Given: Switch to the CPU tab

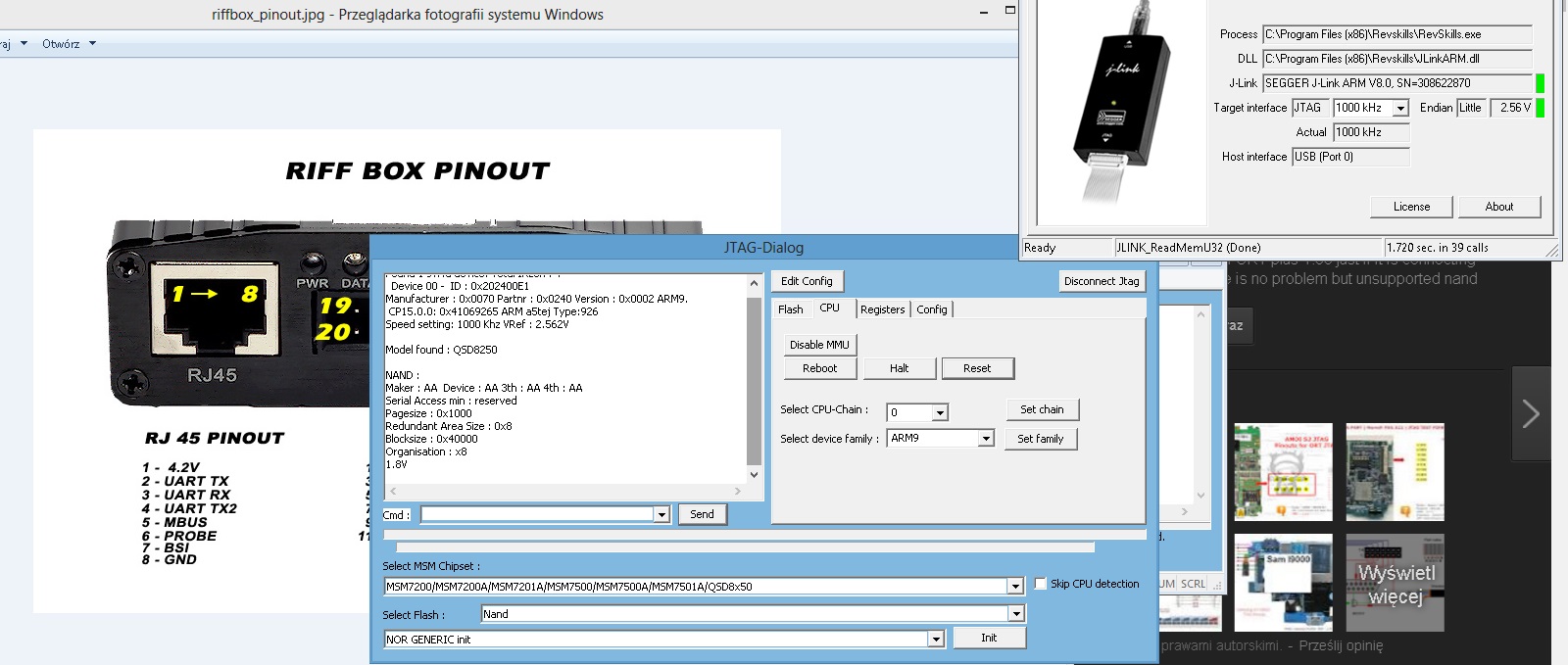Looking at the screenshot, I should pyautogui.click(x=830, y=308).
